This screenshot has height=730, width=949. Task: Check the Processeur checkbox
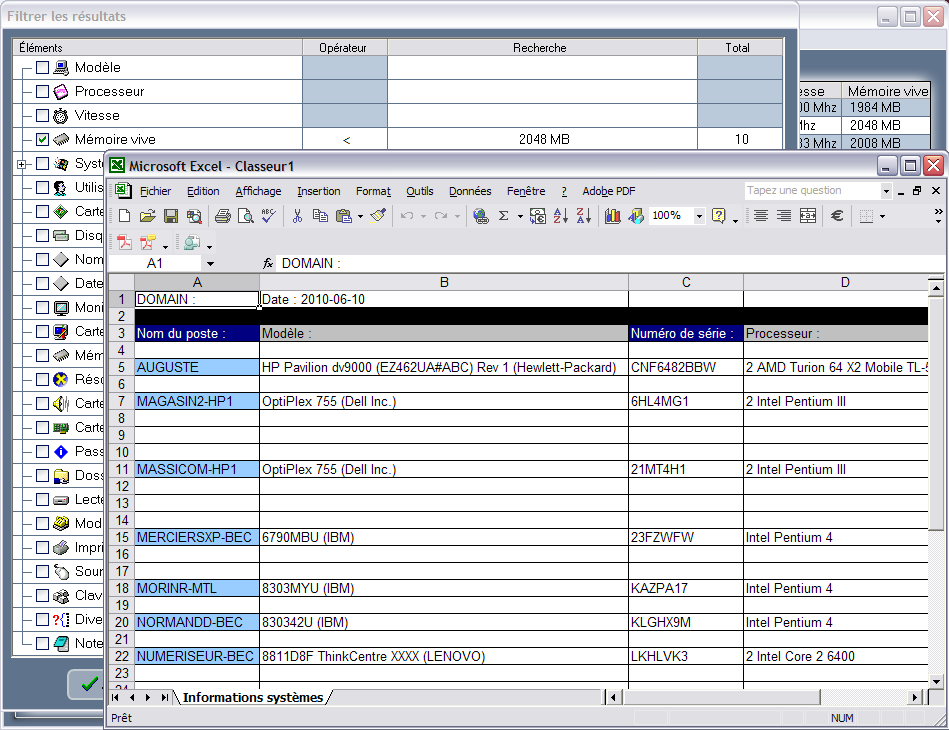(42, 91)
